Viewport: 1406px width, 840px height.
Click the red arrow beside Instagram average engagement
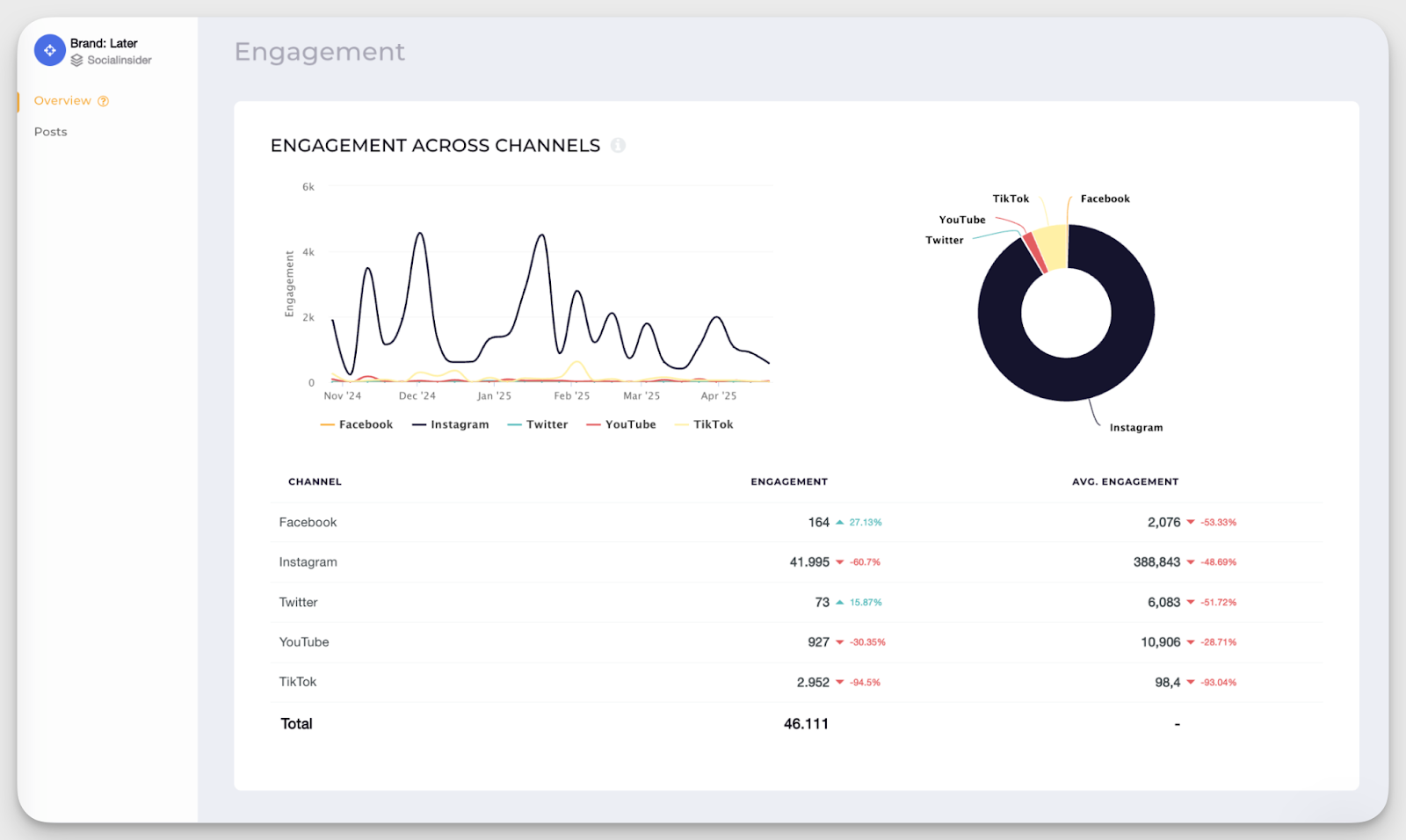tap(1191, 562)
